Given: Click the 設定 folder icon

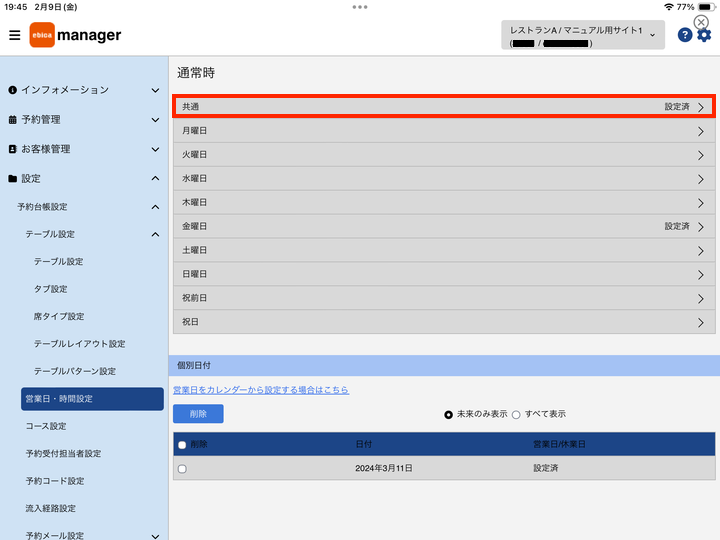Looking at the screenshot, I should pos(12,179).
